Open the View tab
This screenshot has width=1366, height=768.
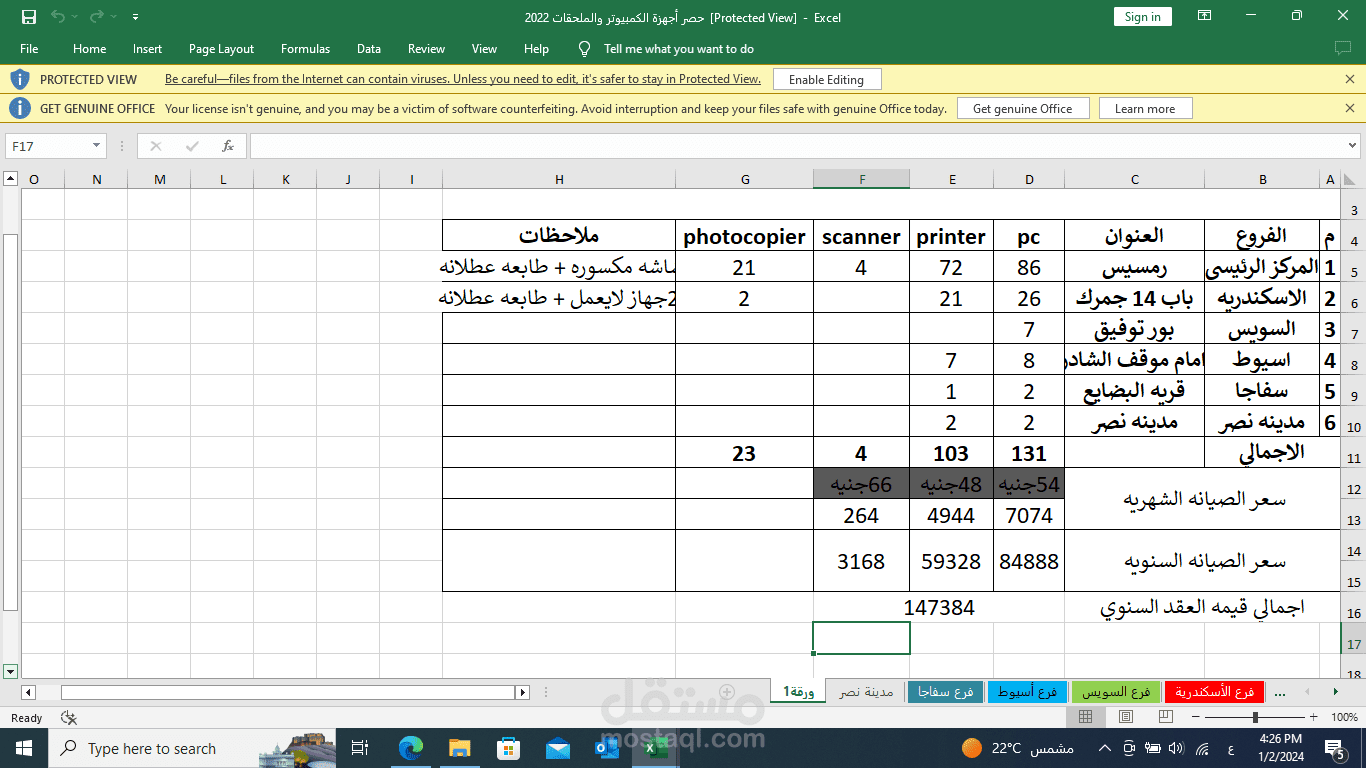[484, 49]
